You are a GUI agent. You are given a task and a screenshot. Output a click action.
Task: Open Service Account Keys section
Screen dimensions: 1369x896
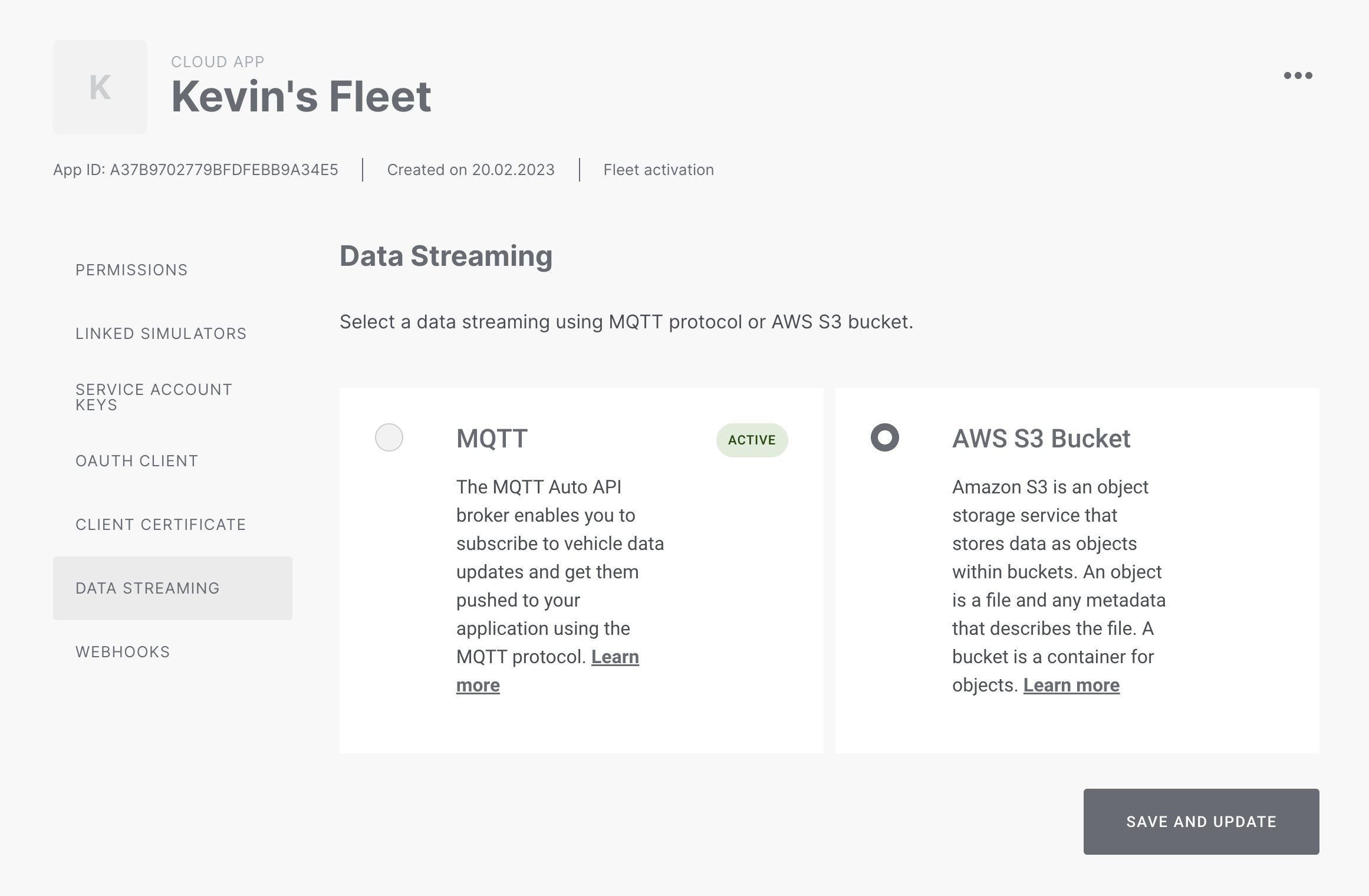(153, 397)
